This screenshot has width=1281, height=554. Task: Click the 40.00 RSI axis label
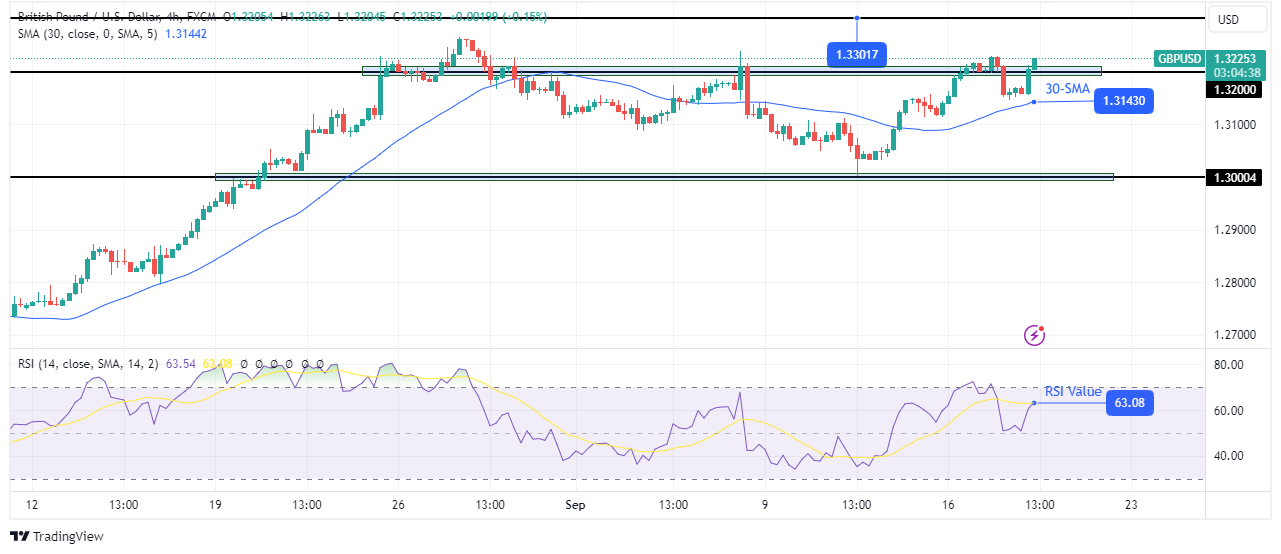1227,456
